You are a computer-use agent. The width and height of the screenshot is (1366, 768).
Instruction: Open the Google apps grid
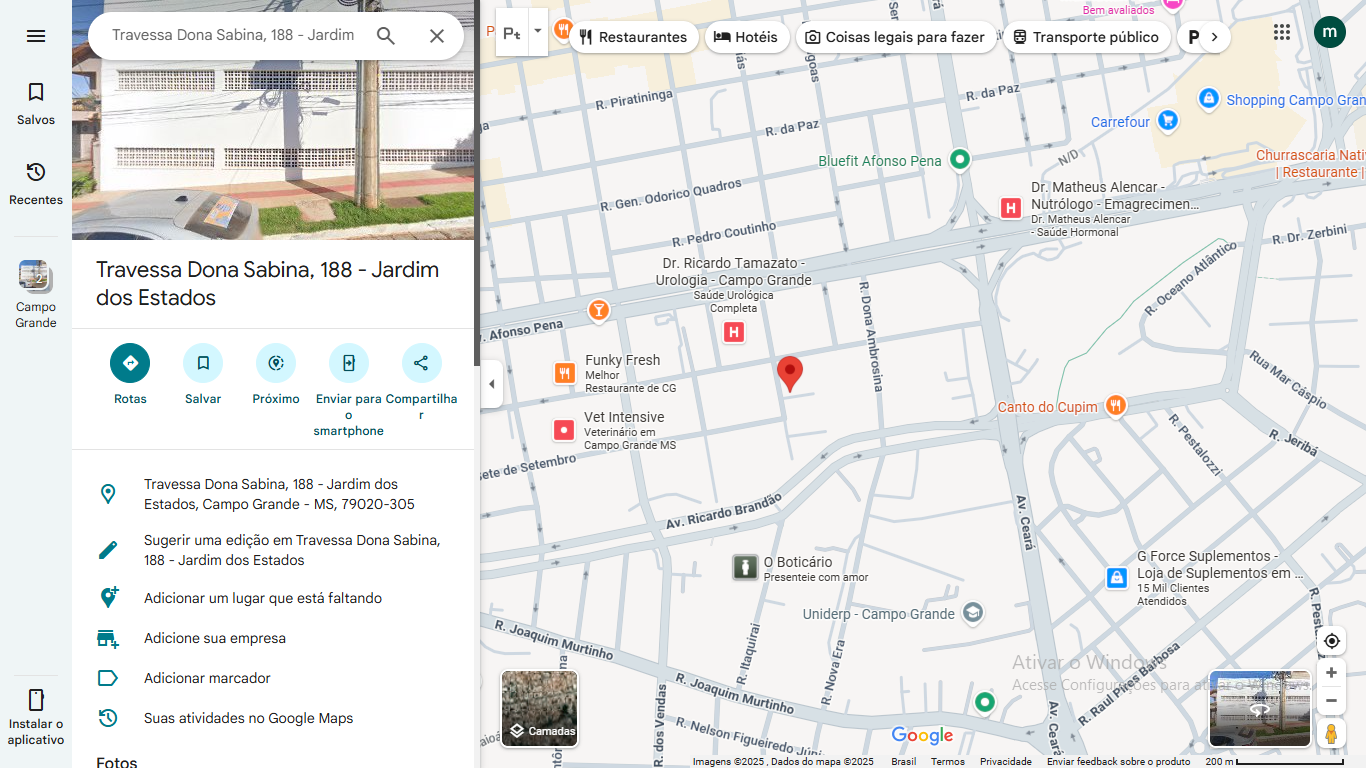pyautogui.click(x=1282, y=32)
